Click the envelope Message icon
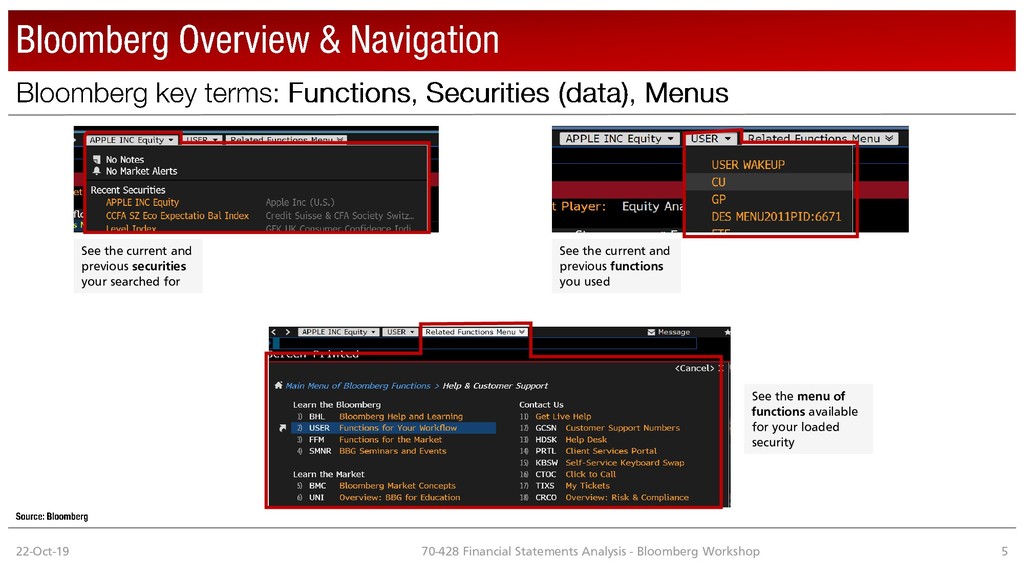 (x=651, y=332)
